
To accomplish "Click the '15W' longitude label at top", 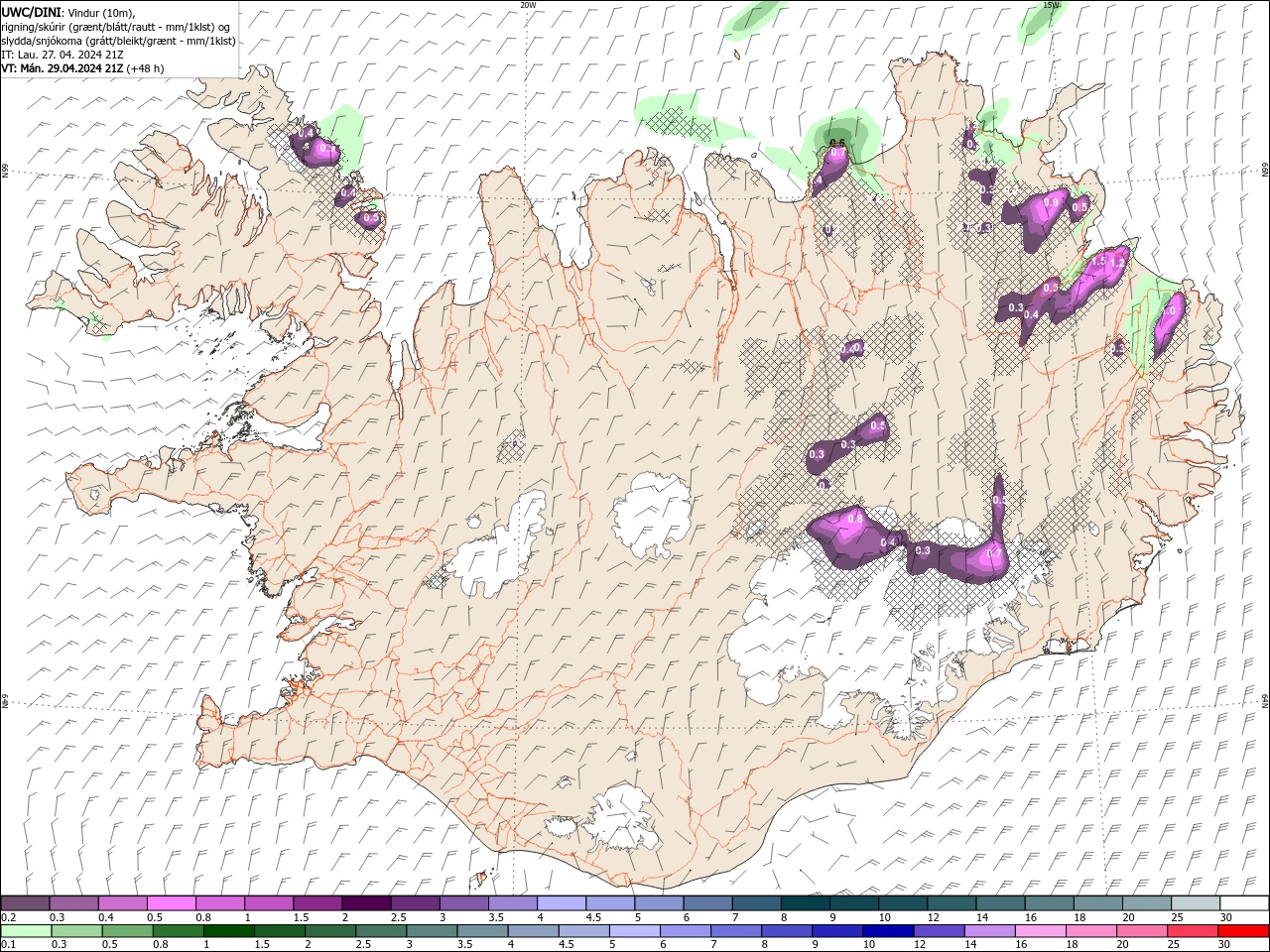I will click(1051, 5).
